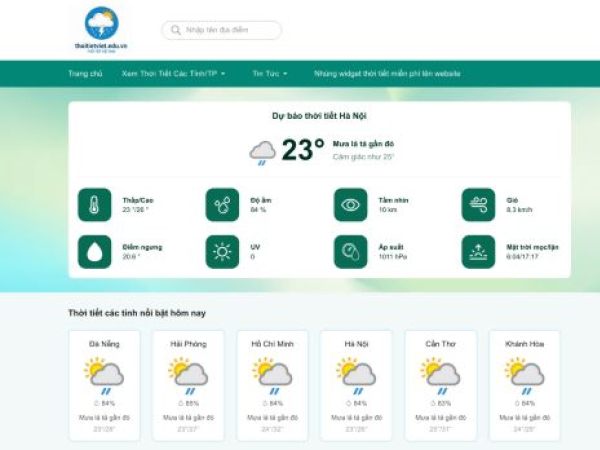
Task: Click the Gió label
Action: [512, 200]
